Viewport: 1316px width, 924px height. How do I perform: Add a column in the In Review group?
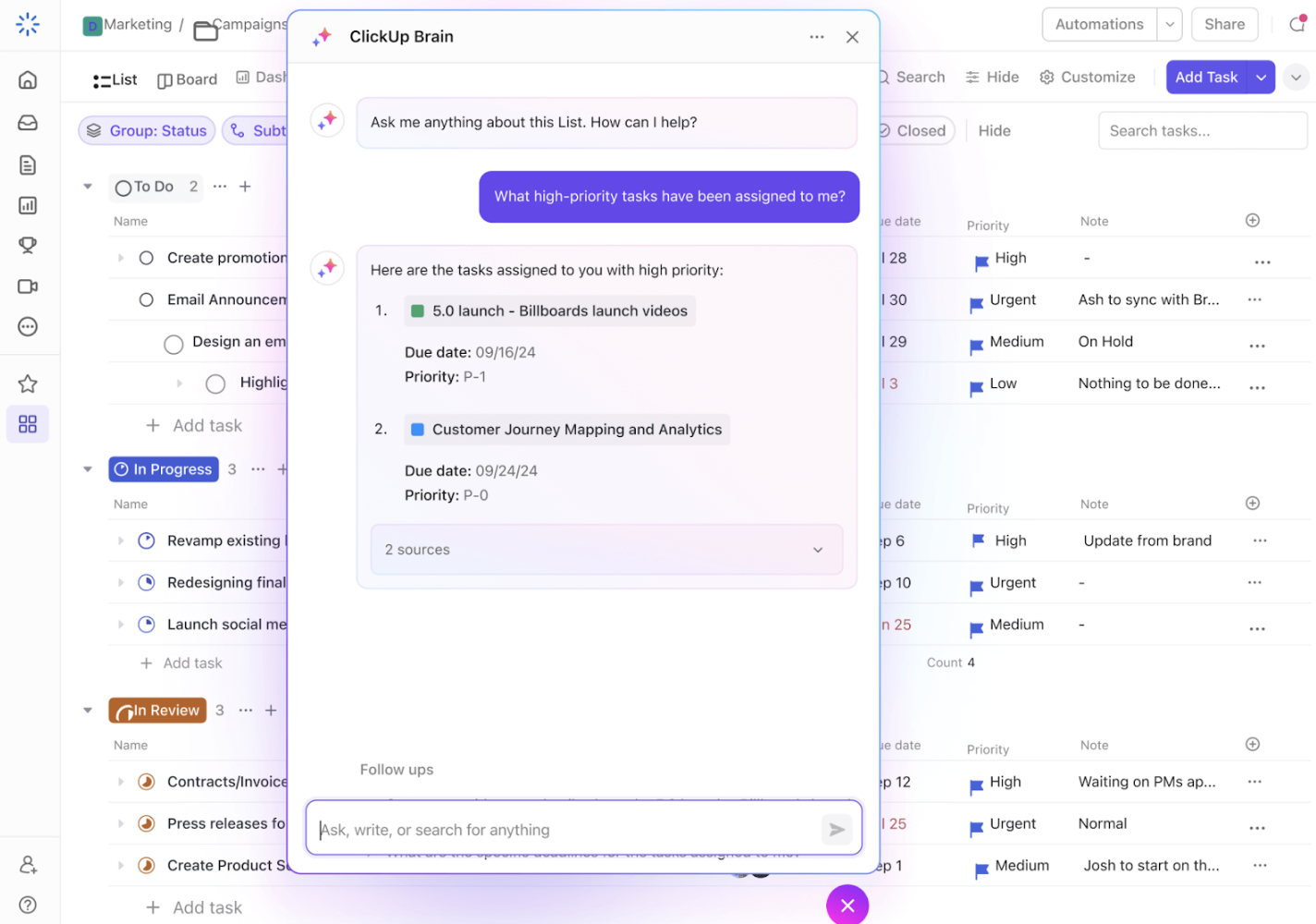tap(1252, 744)
